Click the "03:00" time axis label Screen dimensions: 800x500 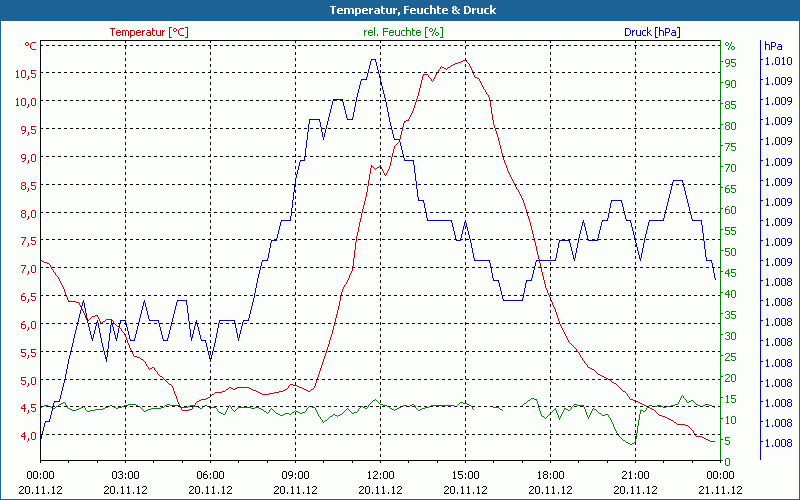click(x=126, y=476)
